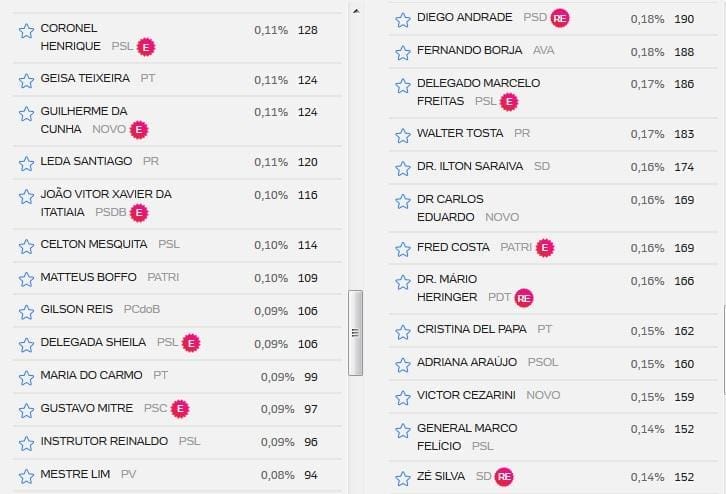Screen dimensions: 726x494
Task: Click the RE badge next to Zé Silva
Action: coord(504,477)
